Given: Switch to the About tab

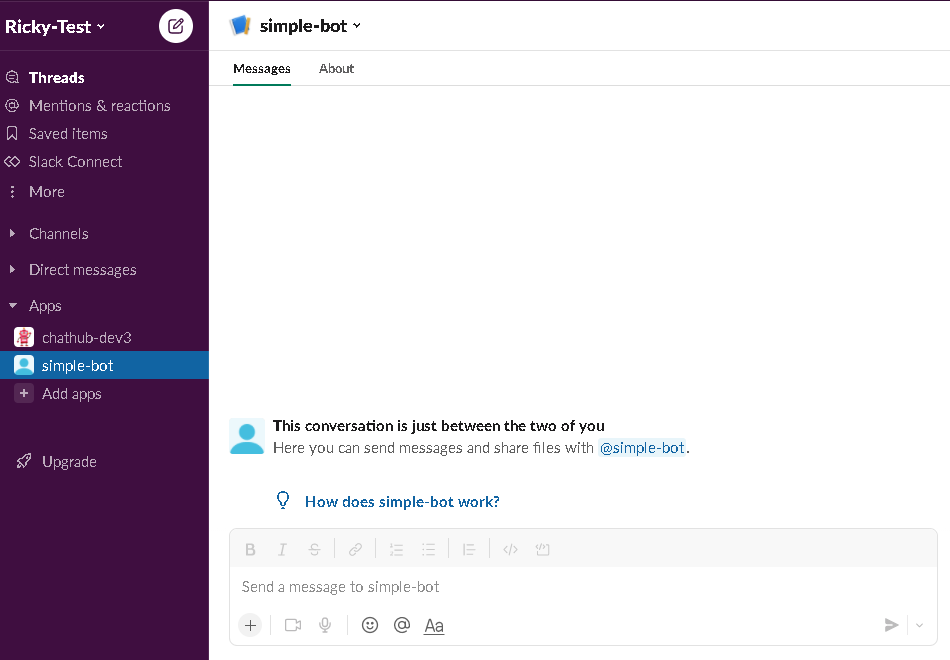Looking at the screenshot, I should 336,68.
